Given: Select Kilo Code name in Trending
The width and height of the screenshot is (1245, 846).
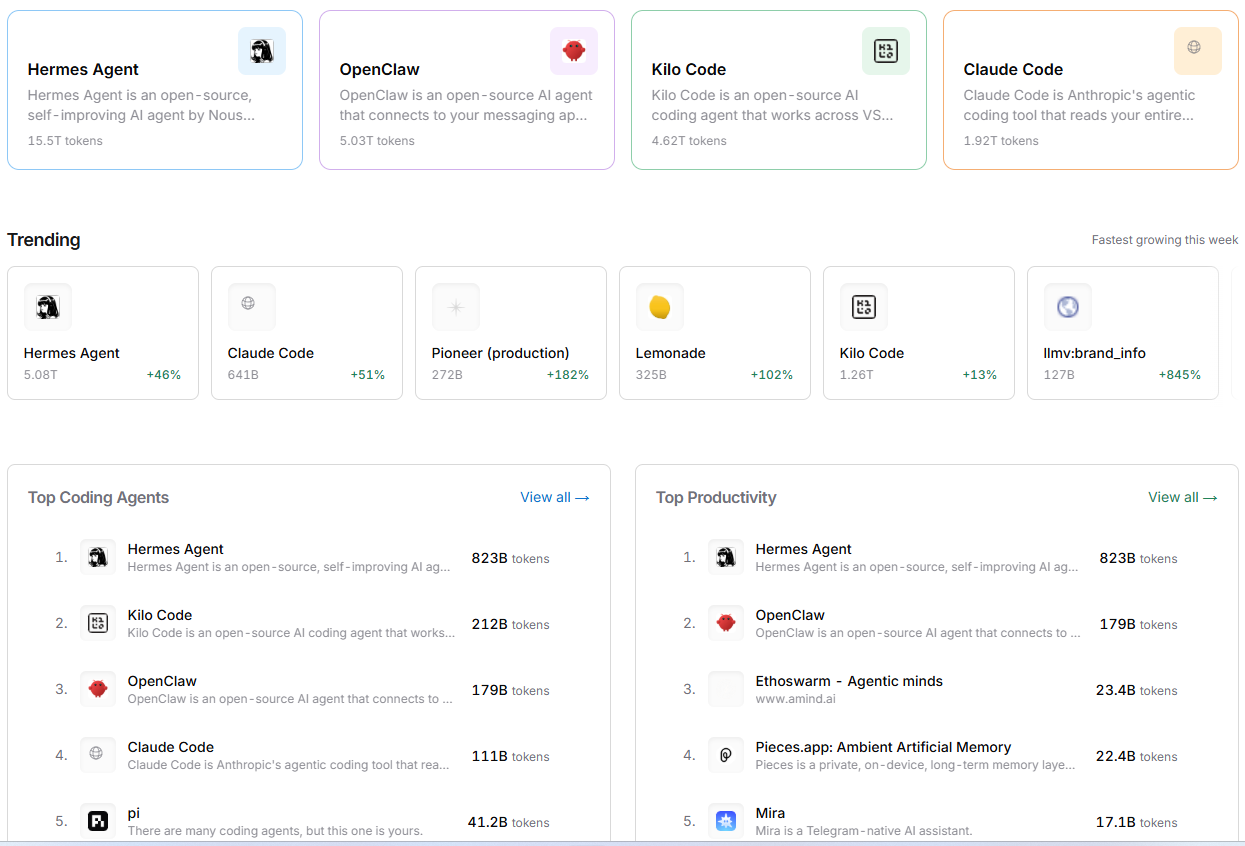Looking at the screenshot, I should (x=872, y=353).
